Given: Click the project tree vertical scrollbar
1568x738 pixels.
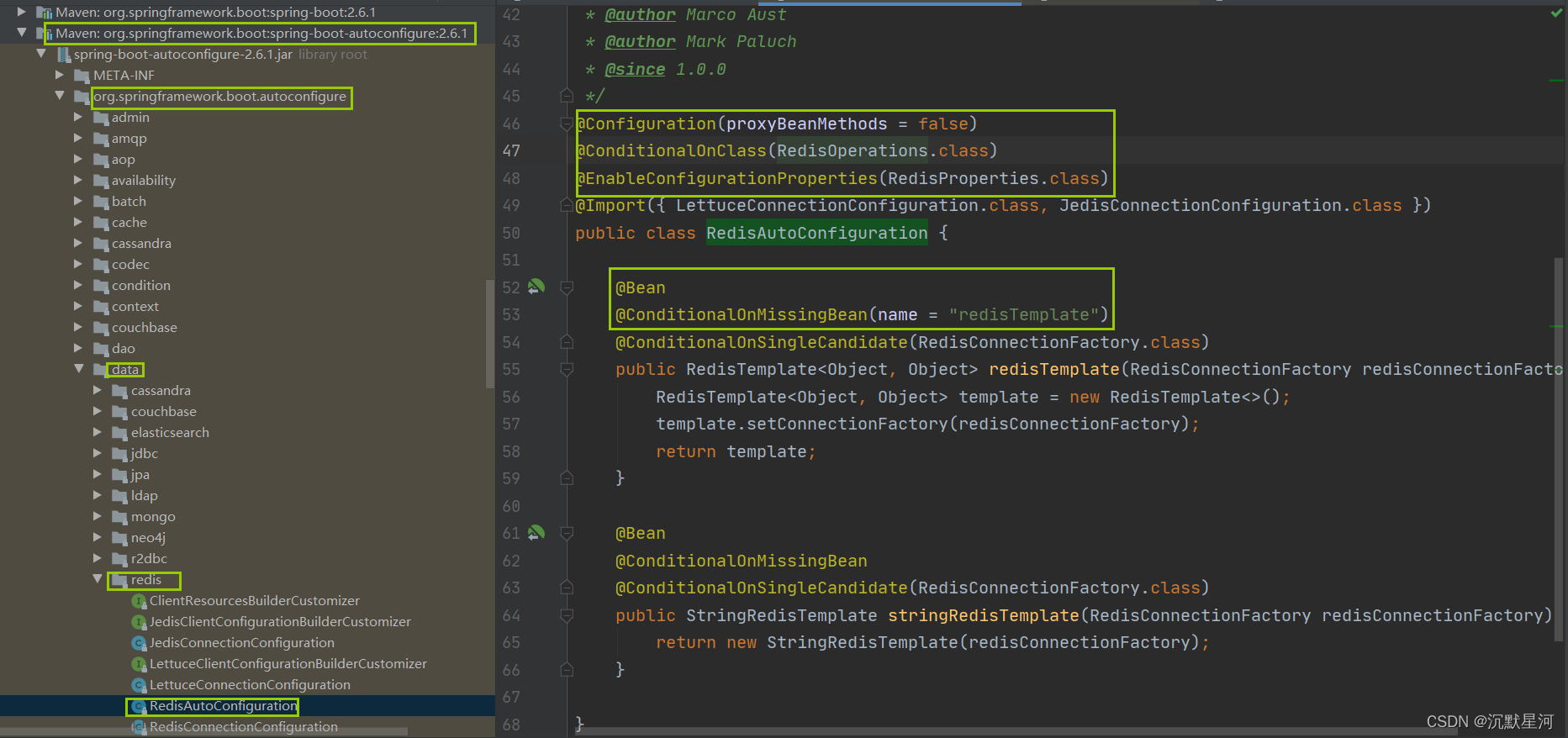Looking at the screenshot, I should click(x=490, y=334).
